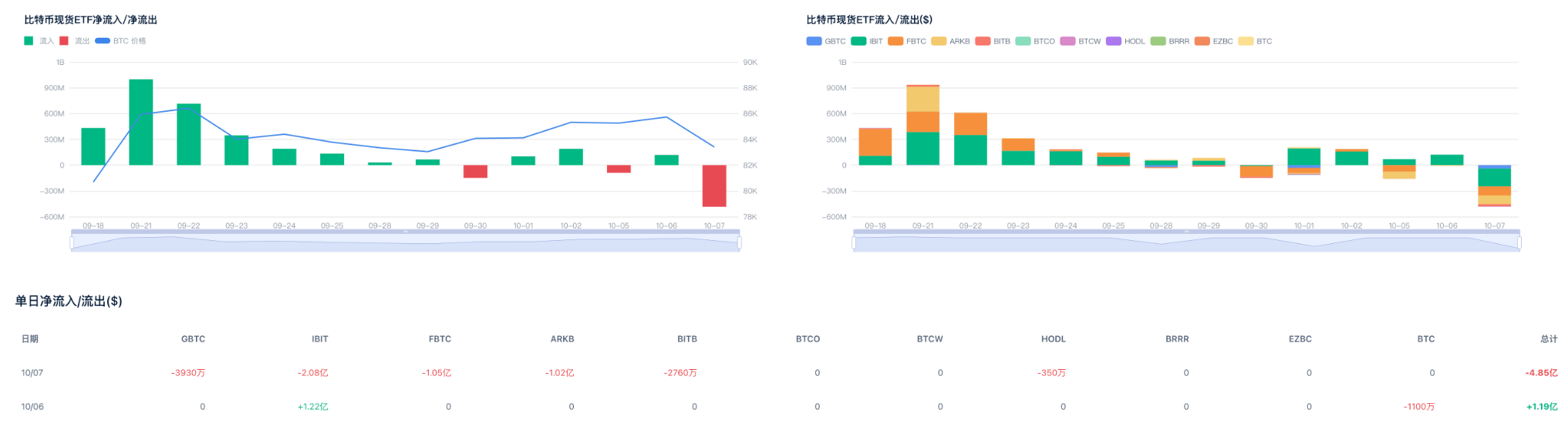Screen dimensions: 1568x427
Task: Click the 09-23 green bar in net-flow chart
Action: pos(236,151)
